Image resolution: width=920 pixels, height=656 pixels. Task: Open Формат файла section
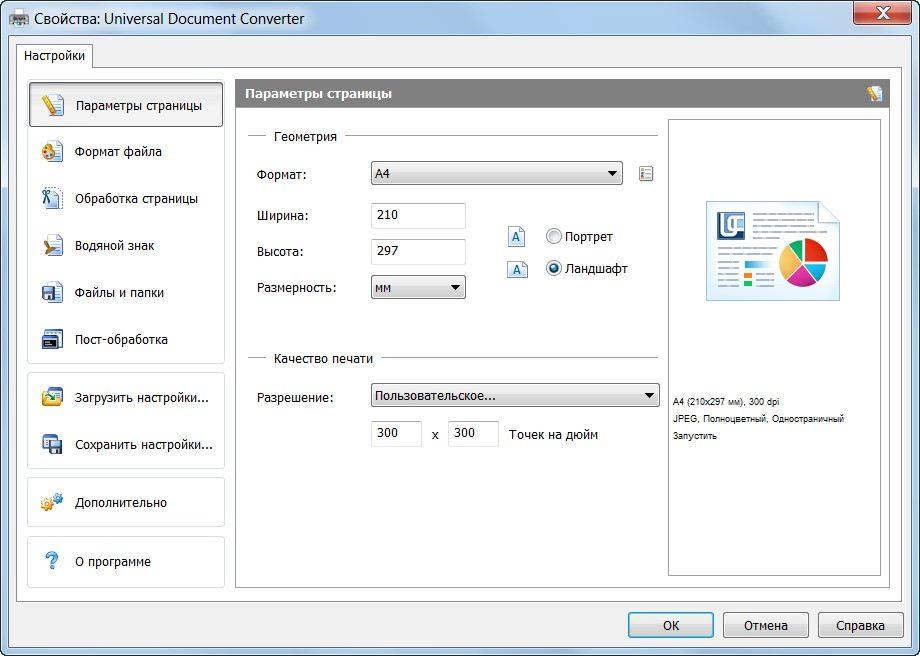[126, 151]
